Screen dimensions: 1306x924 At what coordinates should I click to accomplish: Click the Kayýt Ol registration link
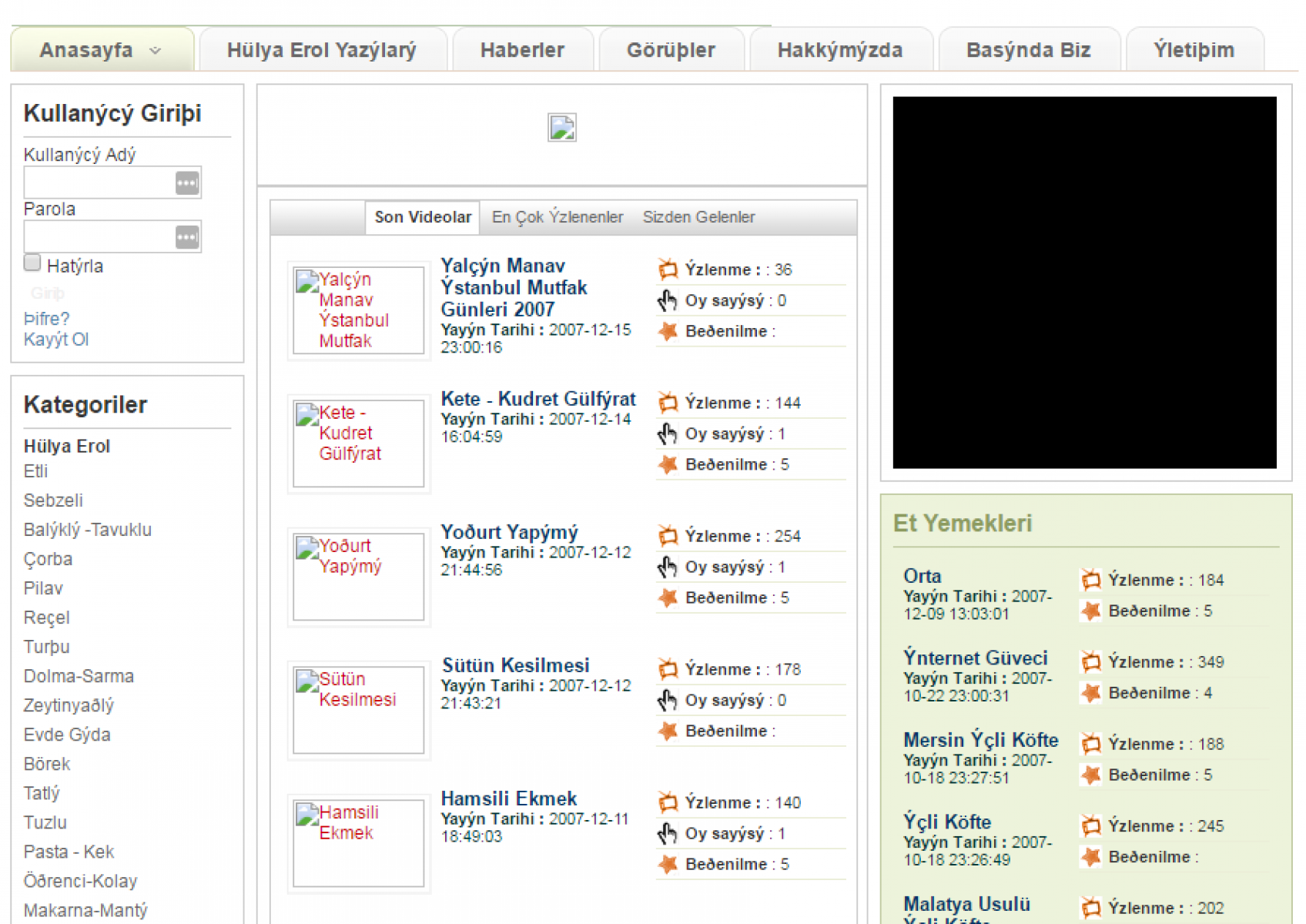click(x=56, y=340)
